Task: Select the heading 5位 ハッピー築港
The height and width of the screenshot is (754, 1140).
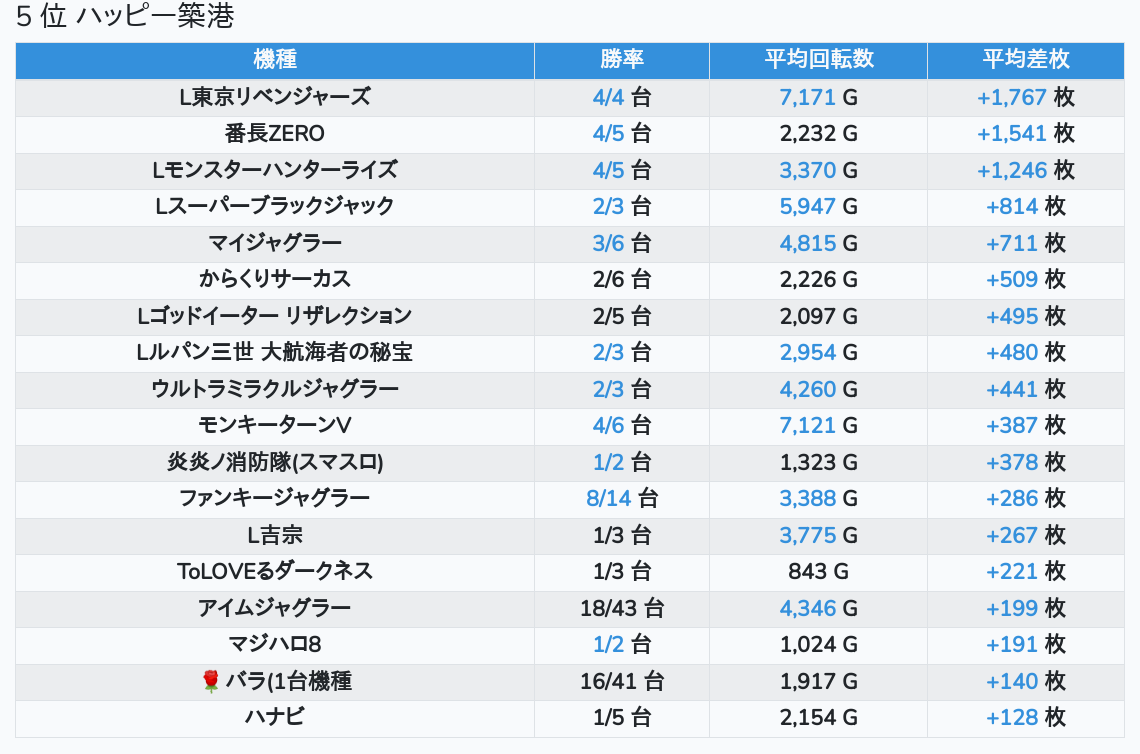Action: pos(125,15)
